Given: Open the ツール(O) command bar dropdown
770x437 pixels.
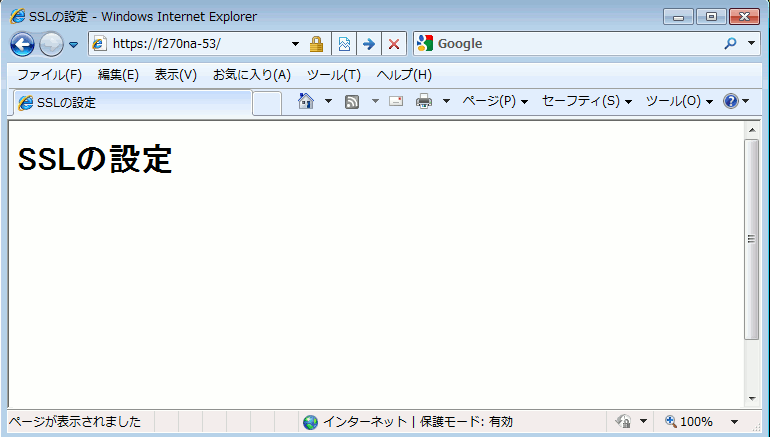Looking at the screenshot, I should [x=678, y=101].
